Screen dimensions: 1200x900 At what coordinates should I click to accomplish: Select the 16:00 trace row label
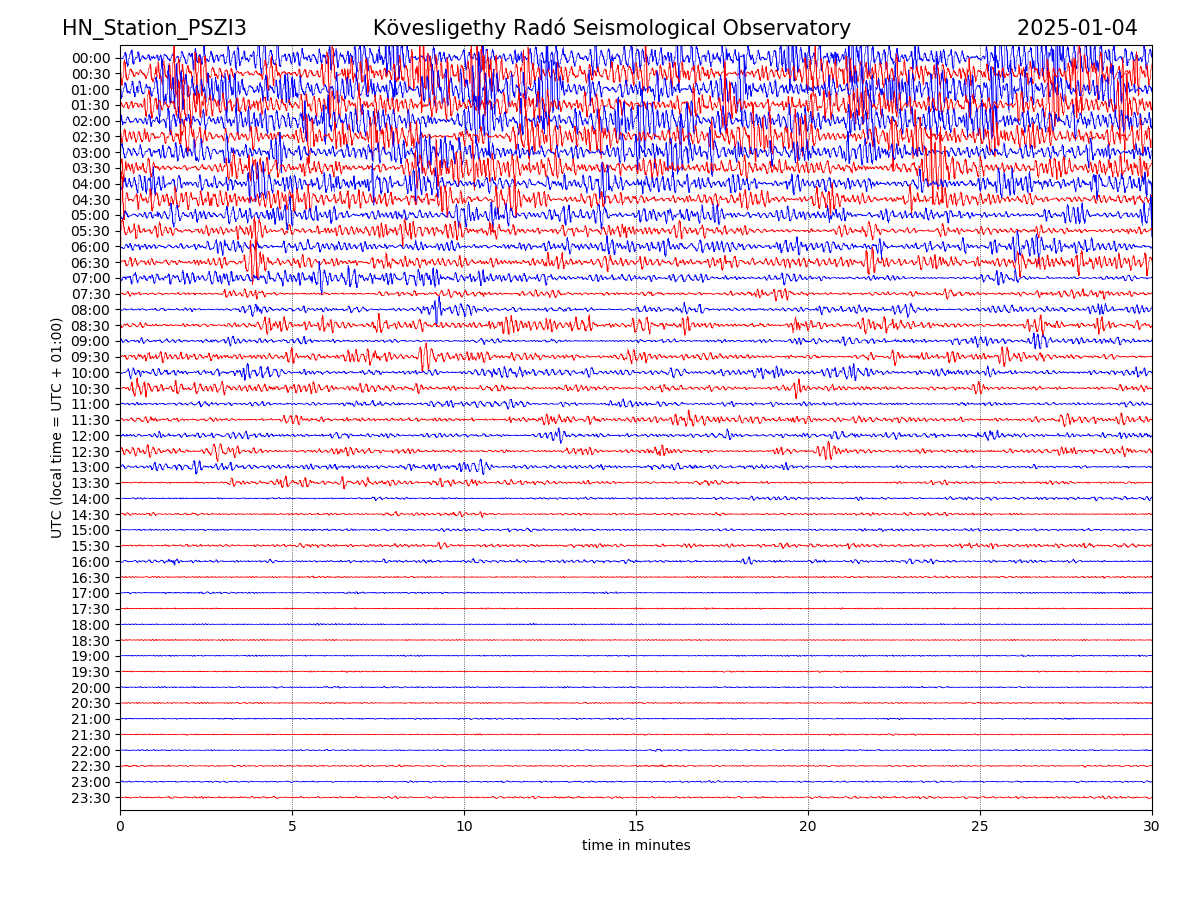90,562
